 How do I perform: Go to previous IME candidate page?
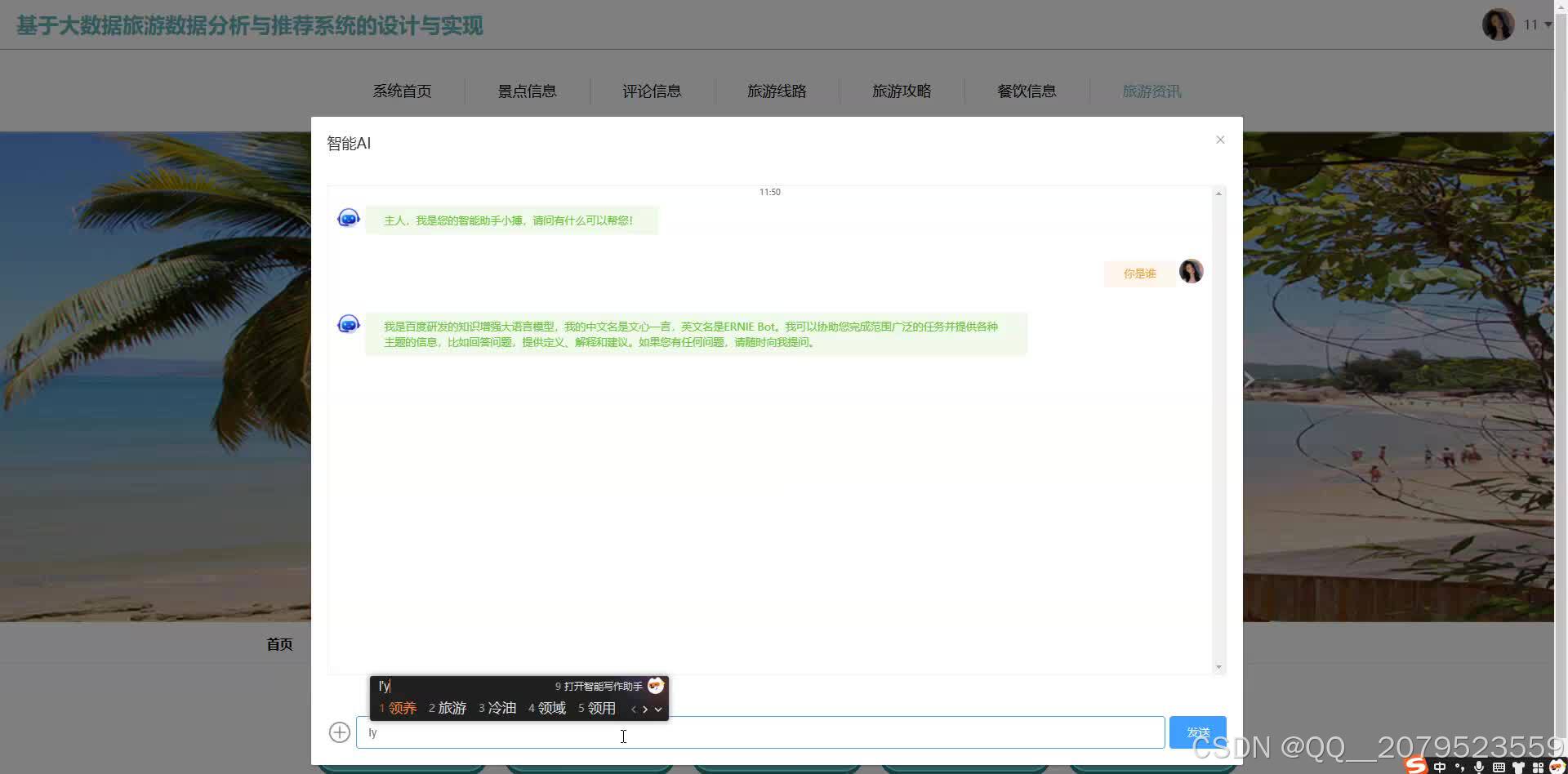point(634,709)
